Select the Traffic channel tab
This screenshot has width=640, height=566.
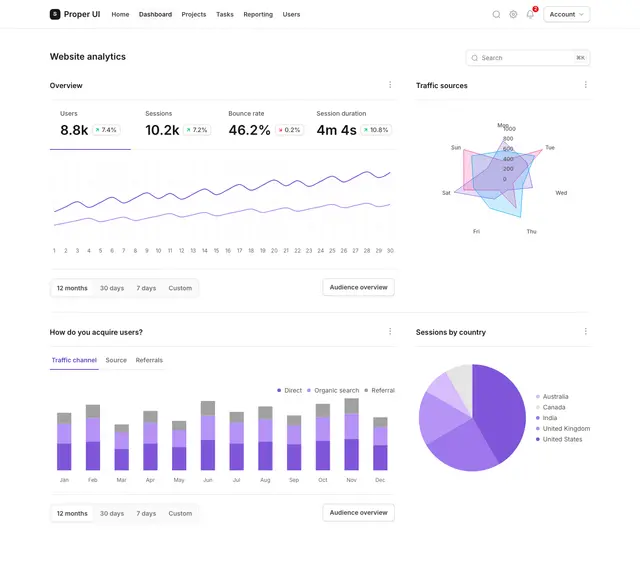74,360
